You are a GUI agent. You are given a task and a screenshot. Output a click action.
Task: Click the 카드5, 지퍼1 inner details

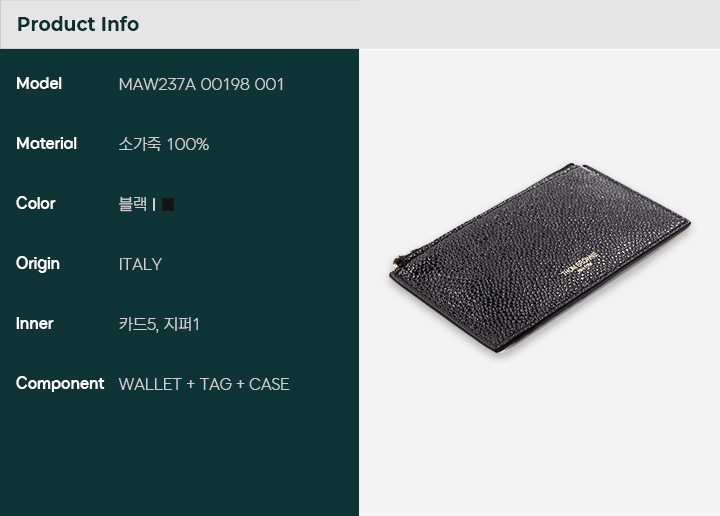[159, 324]
